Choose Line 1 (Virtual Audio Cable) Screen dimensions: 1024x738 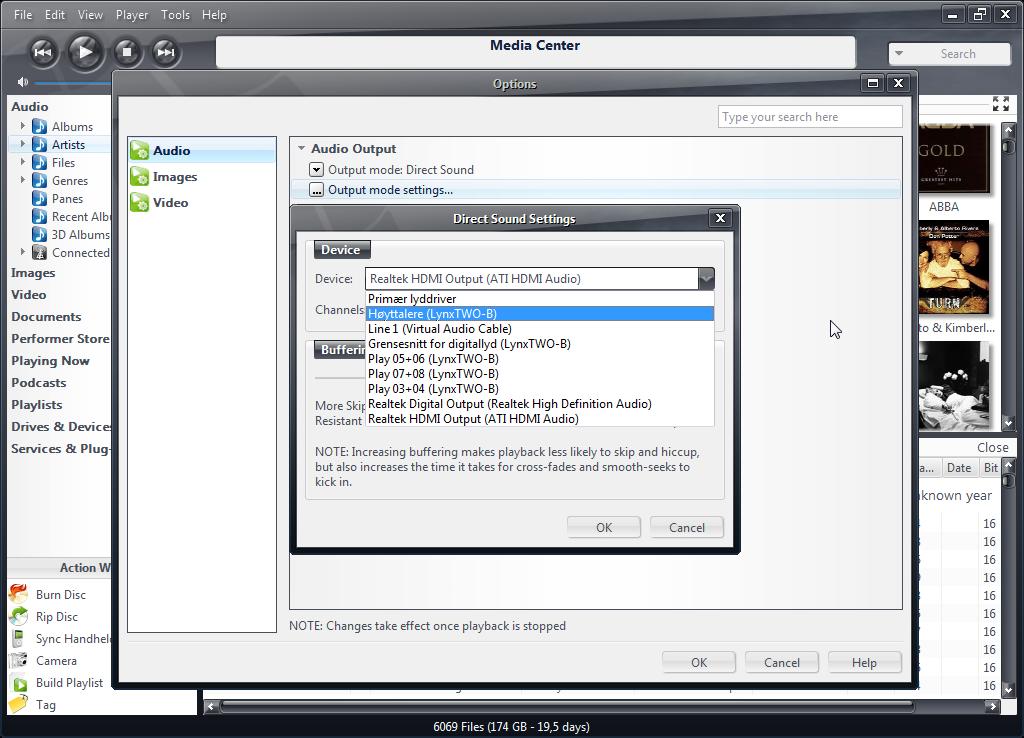[539, 329]
